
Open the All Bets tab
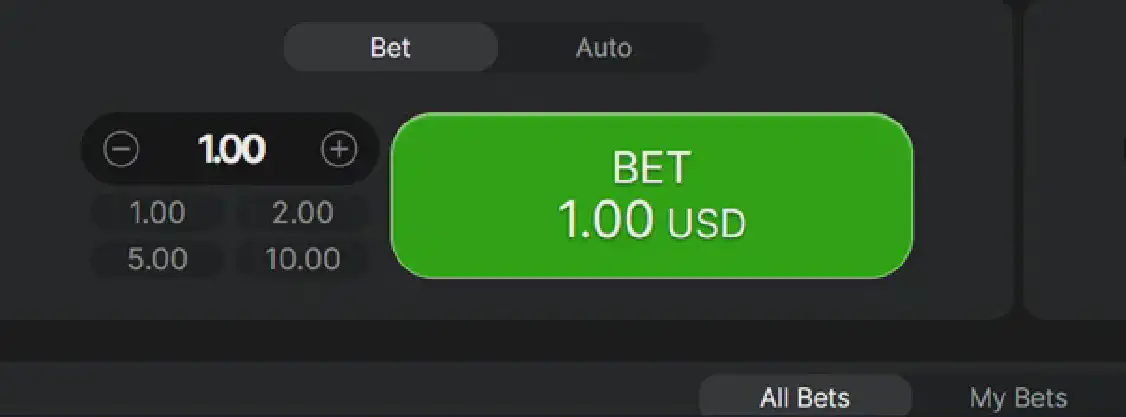(805, 397)
